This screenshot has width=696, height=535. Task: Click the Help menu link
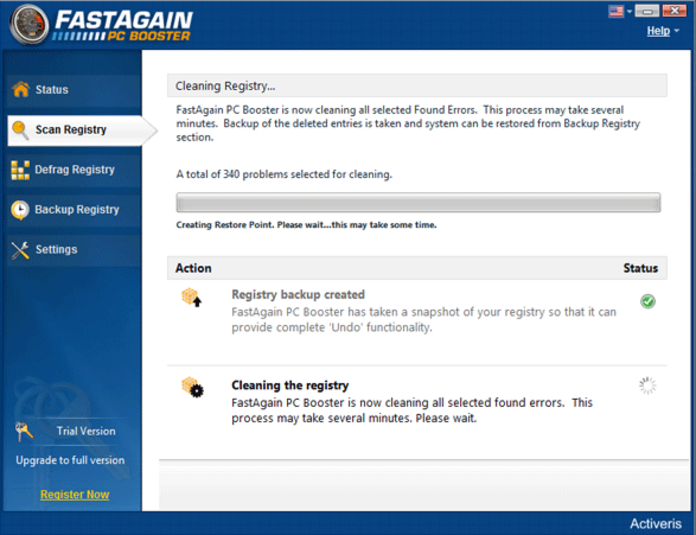click(x=658, y=31)
